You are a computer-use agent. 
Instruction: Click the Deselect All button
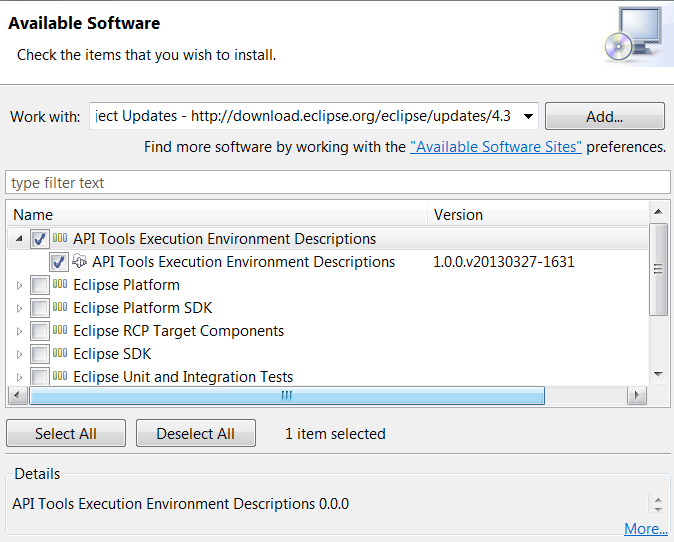click(x=196, y=433)
